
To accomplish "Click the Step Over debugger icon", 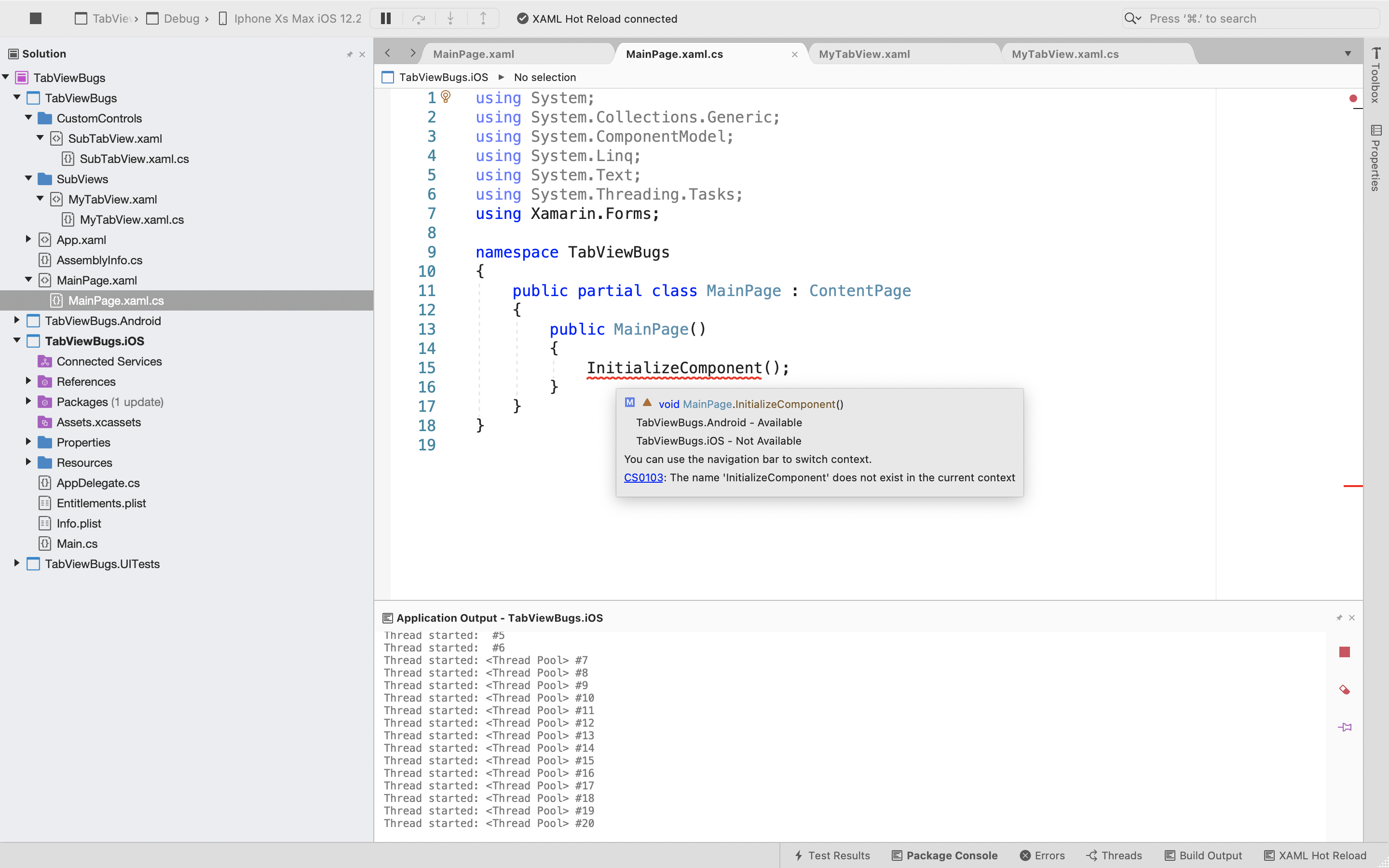I will point(419,18).
